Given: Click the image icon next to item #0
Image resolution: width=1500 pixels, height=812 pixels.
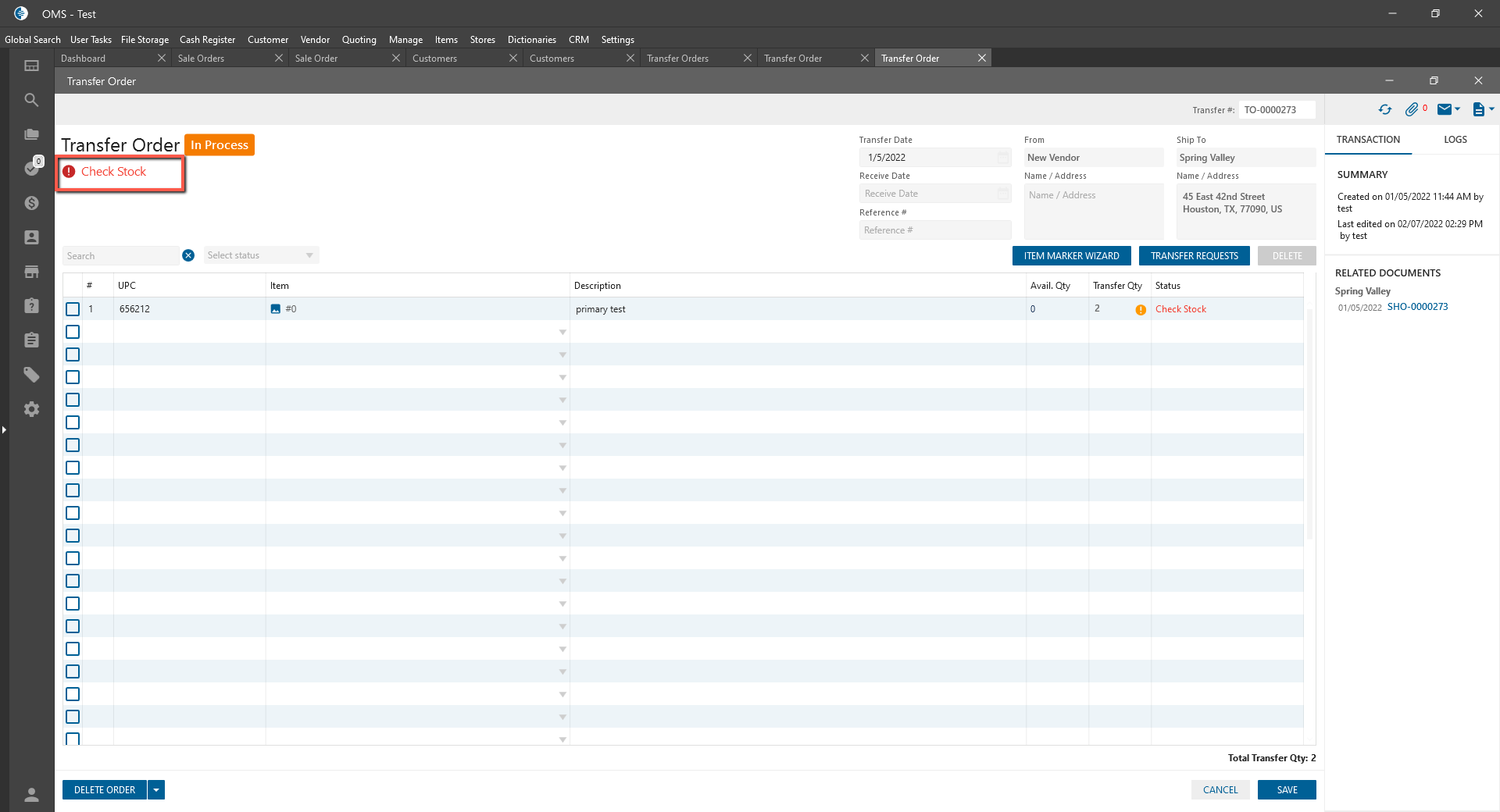Looking at the screenshot, I should (275, 309).
